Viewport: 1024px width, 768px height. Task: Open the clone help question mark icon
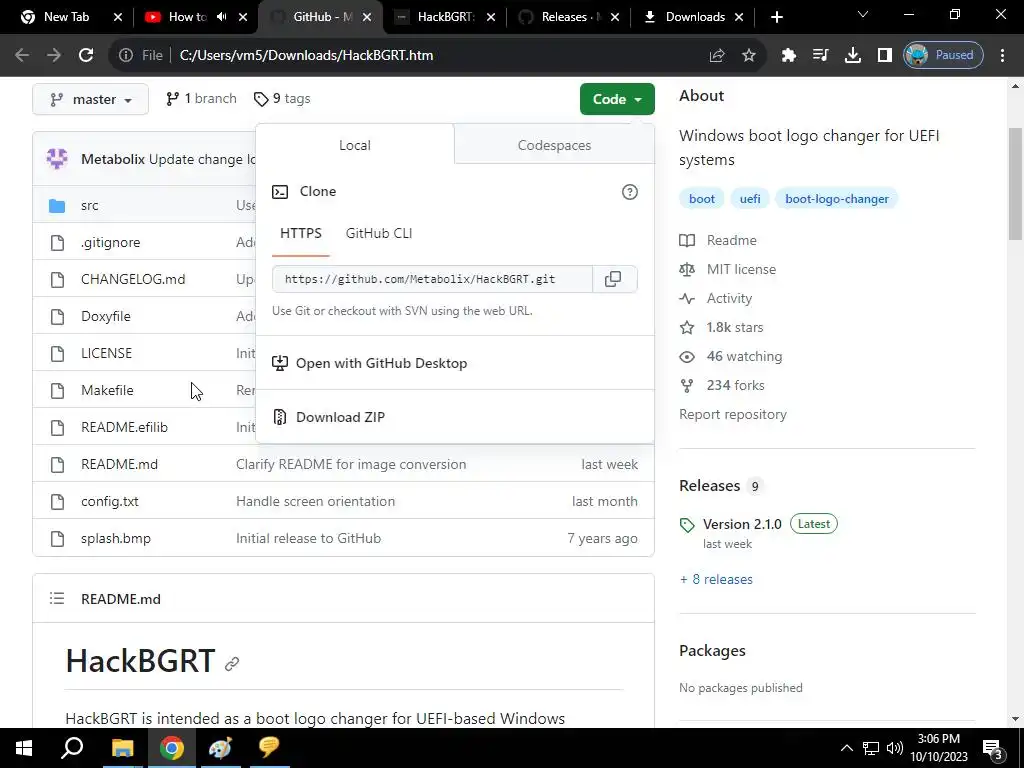630,191
